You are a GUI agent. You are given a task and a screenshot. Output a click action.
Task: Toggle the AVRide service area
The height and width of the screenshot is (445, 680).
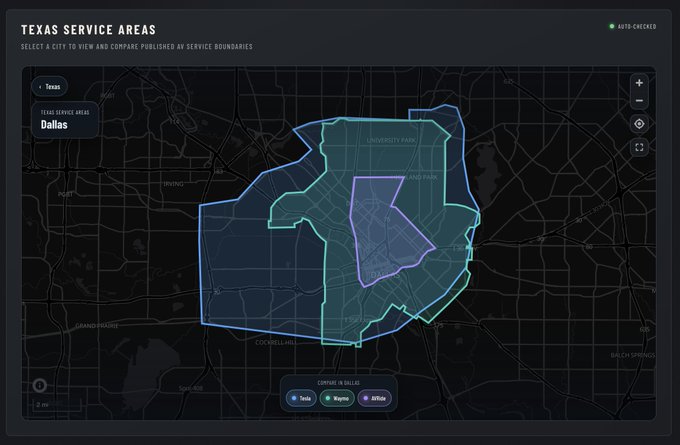point(374,398)
